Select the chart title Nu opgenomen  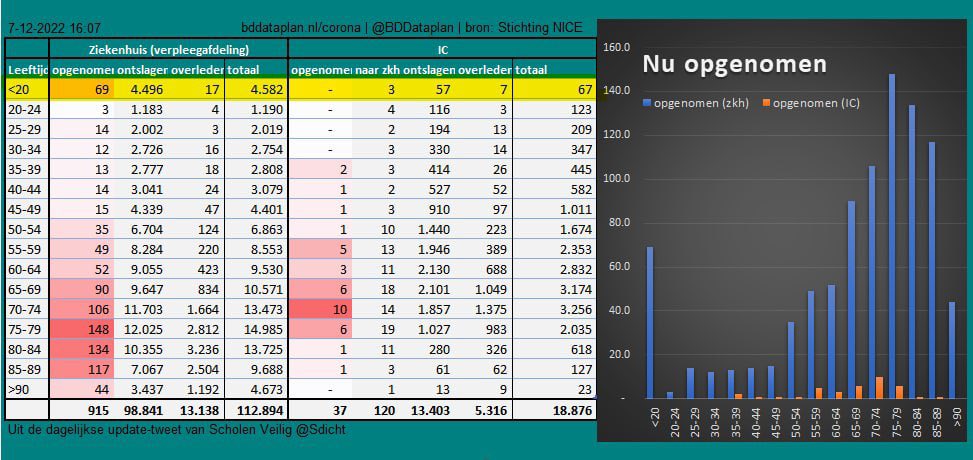coord(734,65)
